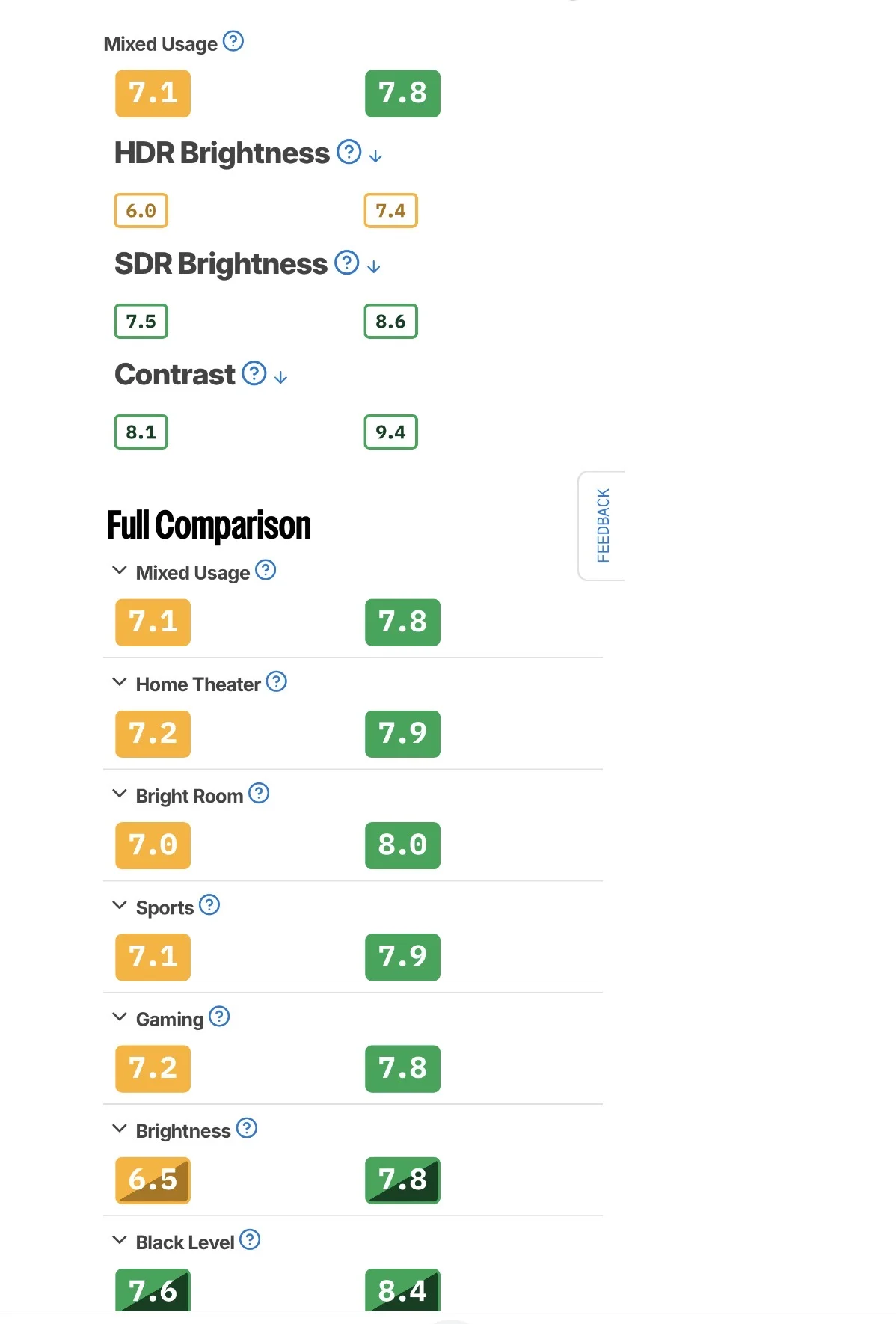Image resolution: width=896 pixels, height=1324 pixels.
Task: Click the 9.4 Contrast score box
Action: pyautogui.click(x=390, y=432)
